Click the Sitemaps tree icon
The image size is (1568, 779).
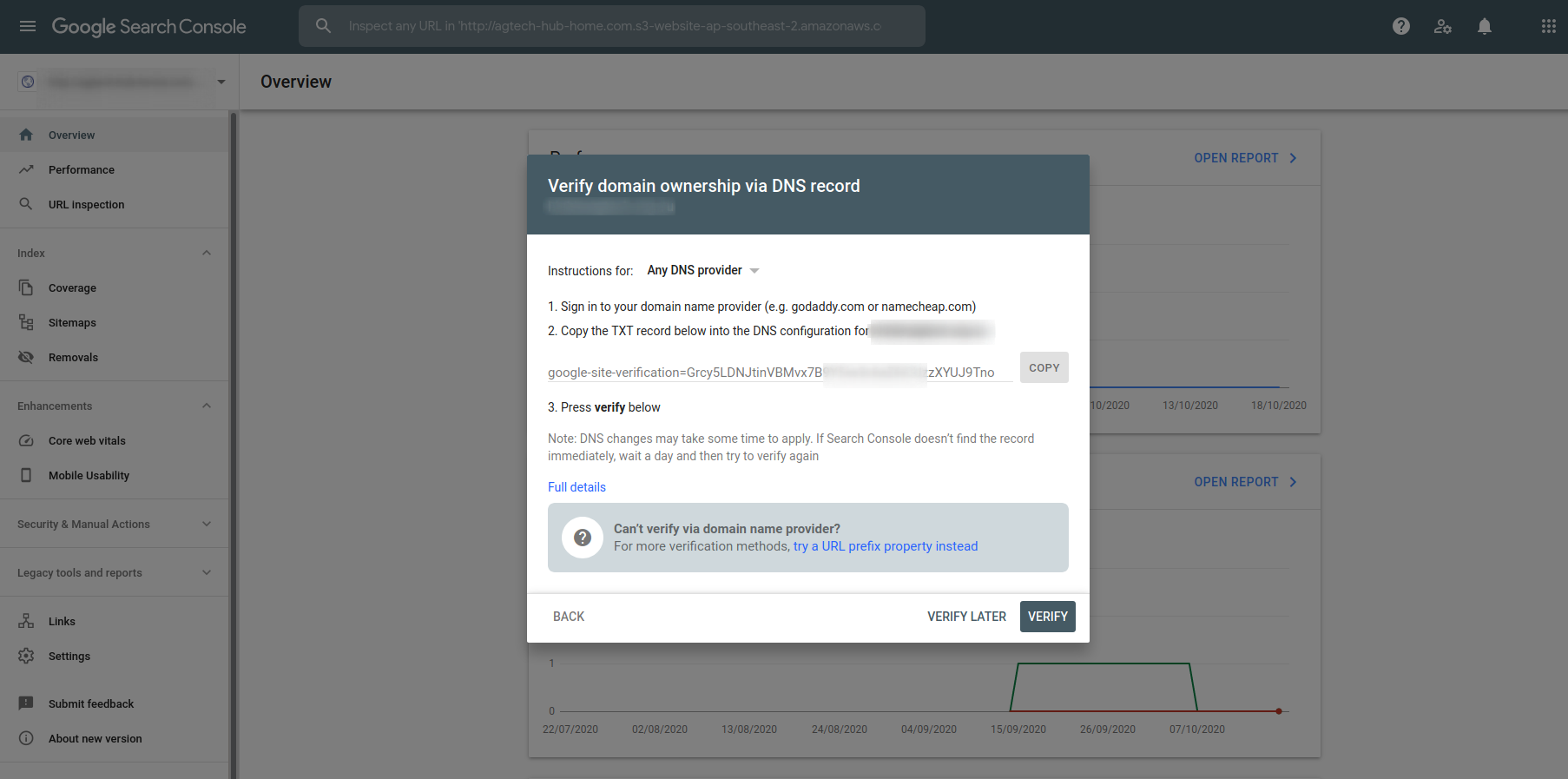click(26, 322)
